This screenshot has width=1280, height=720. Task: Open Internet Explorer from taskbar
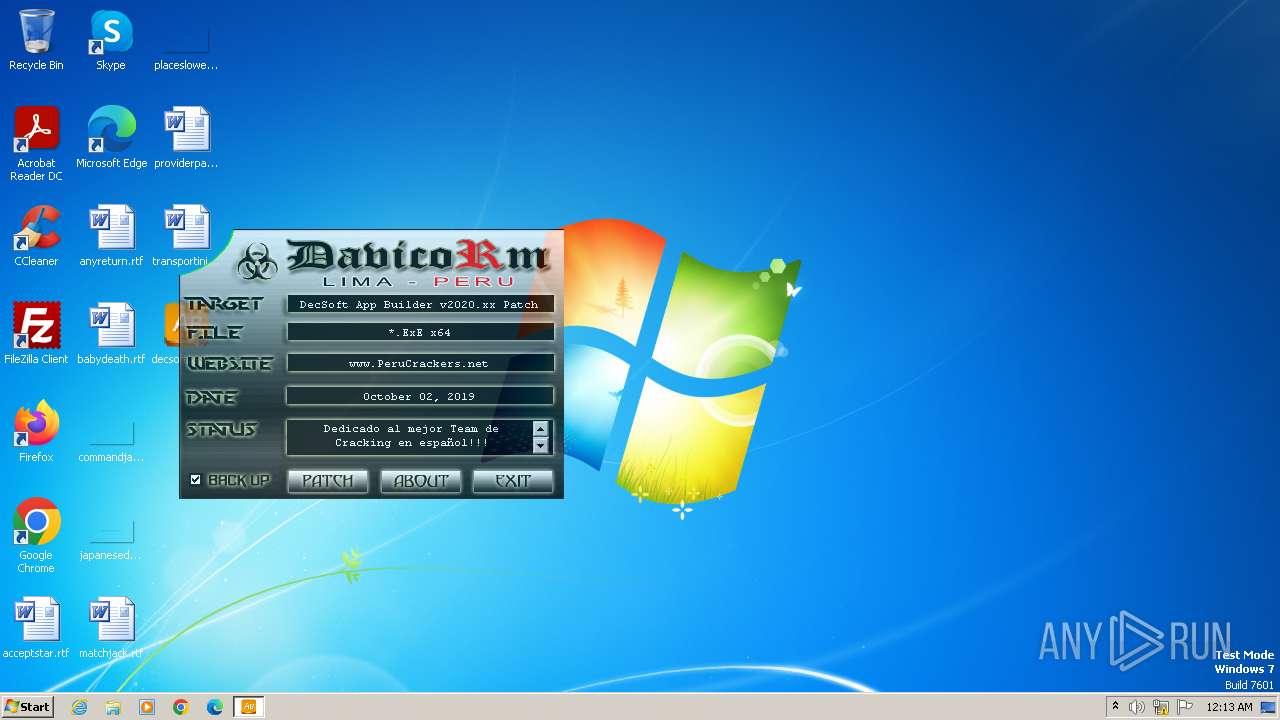79,707
